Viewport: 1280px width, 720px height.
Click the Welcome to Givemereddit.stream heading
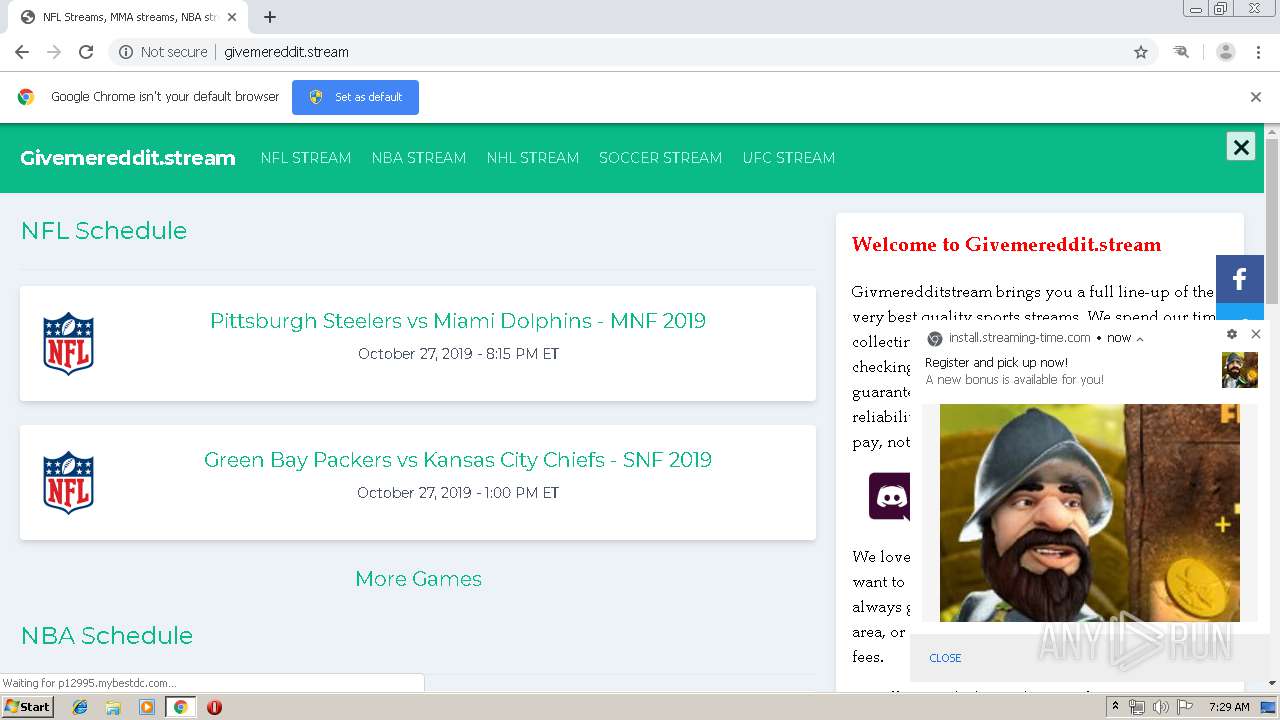tap(1006, 245)
